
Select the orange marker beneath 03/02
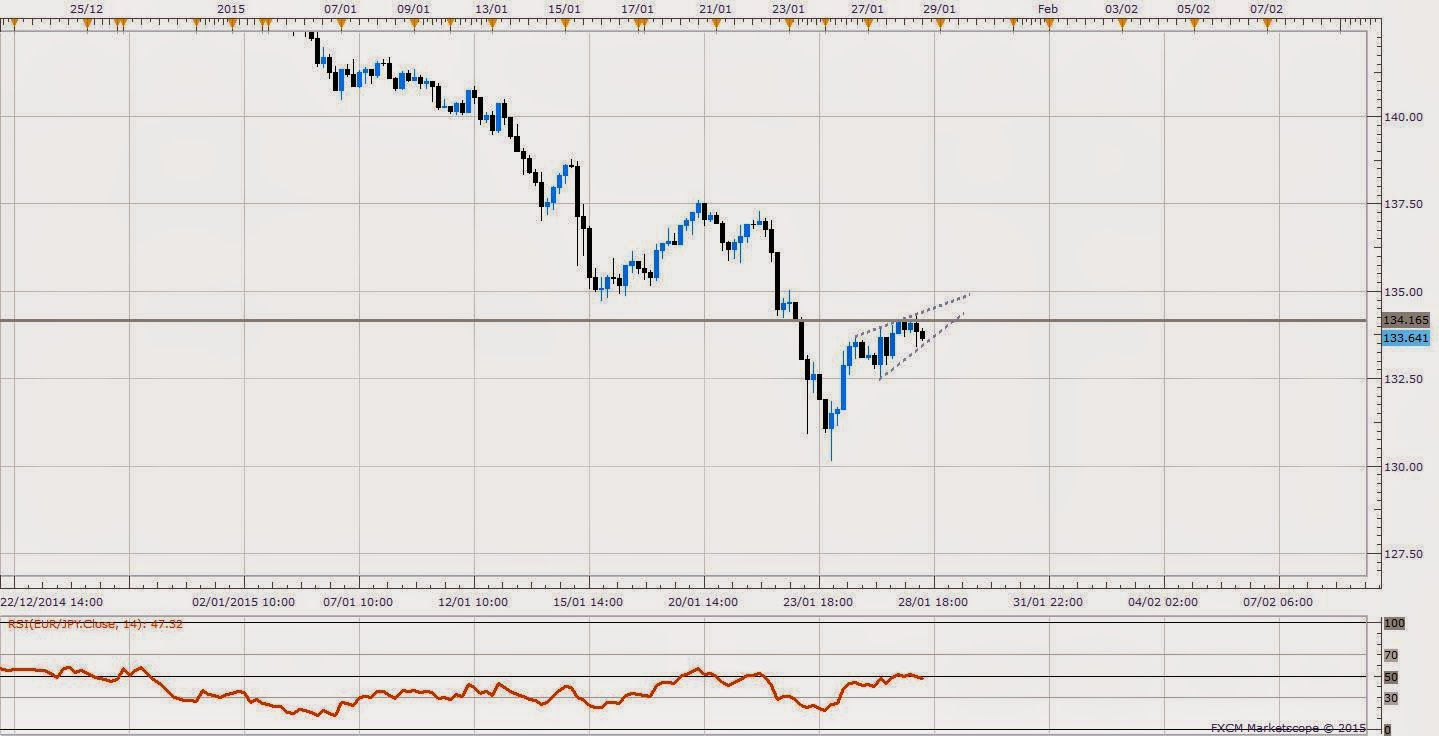pos(1121,25)
